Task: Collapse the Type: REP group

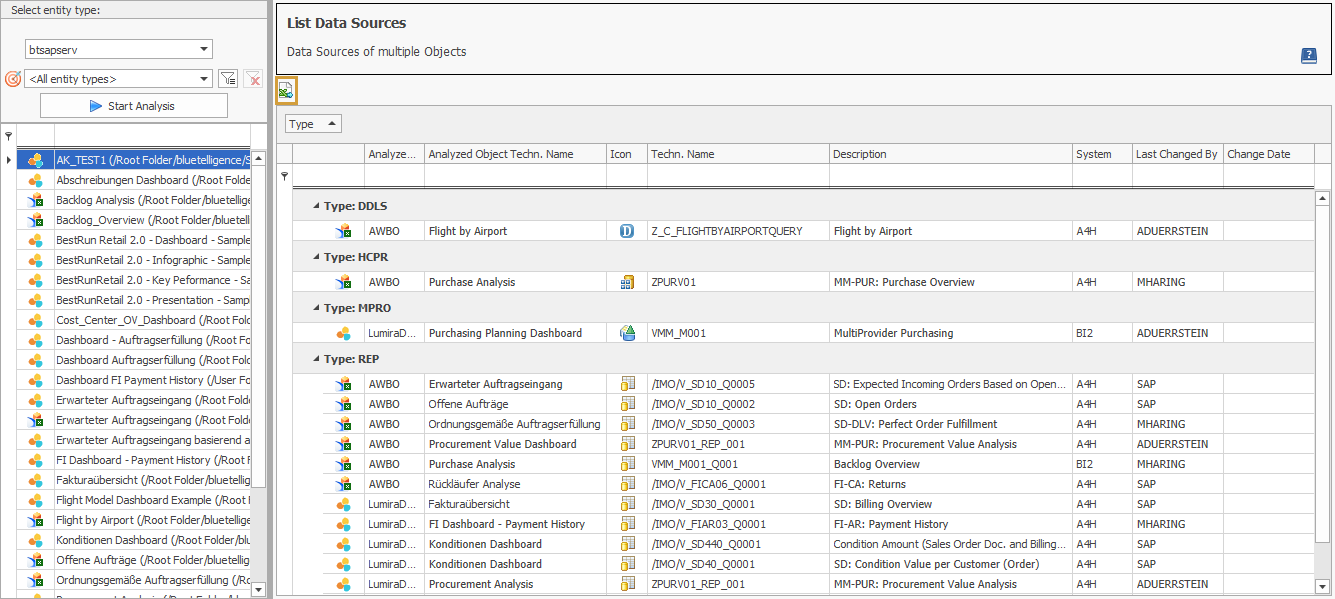Action: tap(318, 357)
